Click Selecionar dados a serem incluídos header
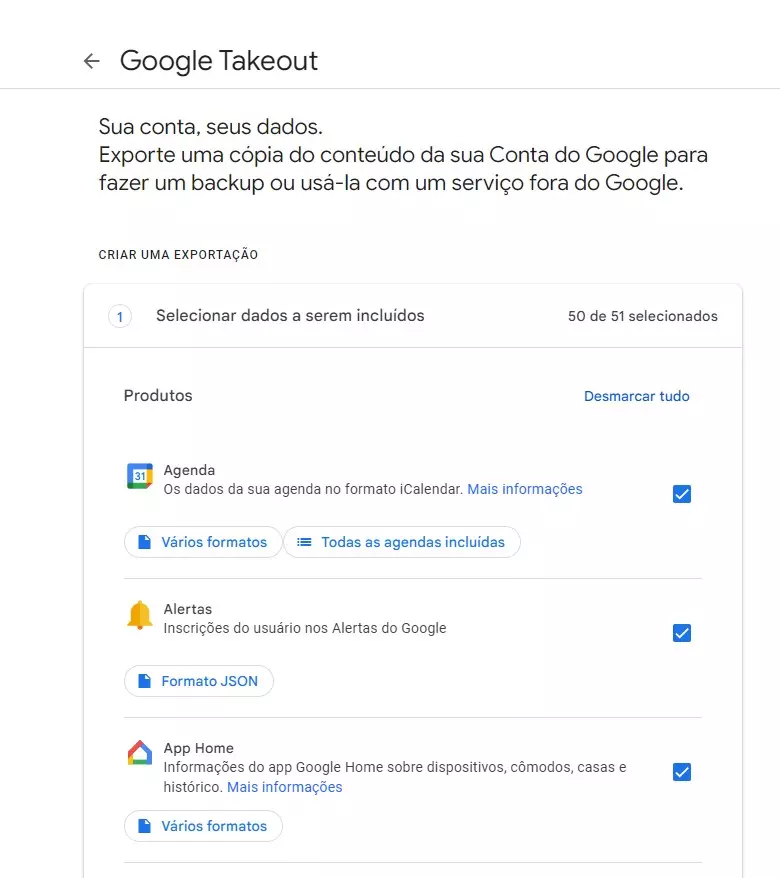Viewport: 780px width, 878px height. [290, 316]
